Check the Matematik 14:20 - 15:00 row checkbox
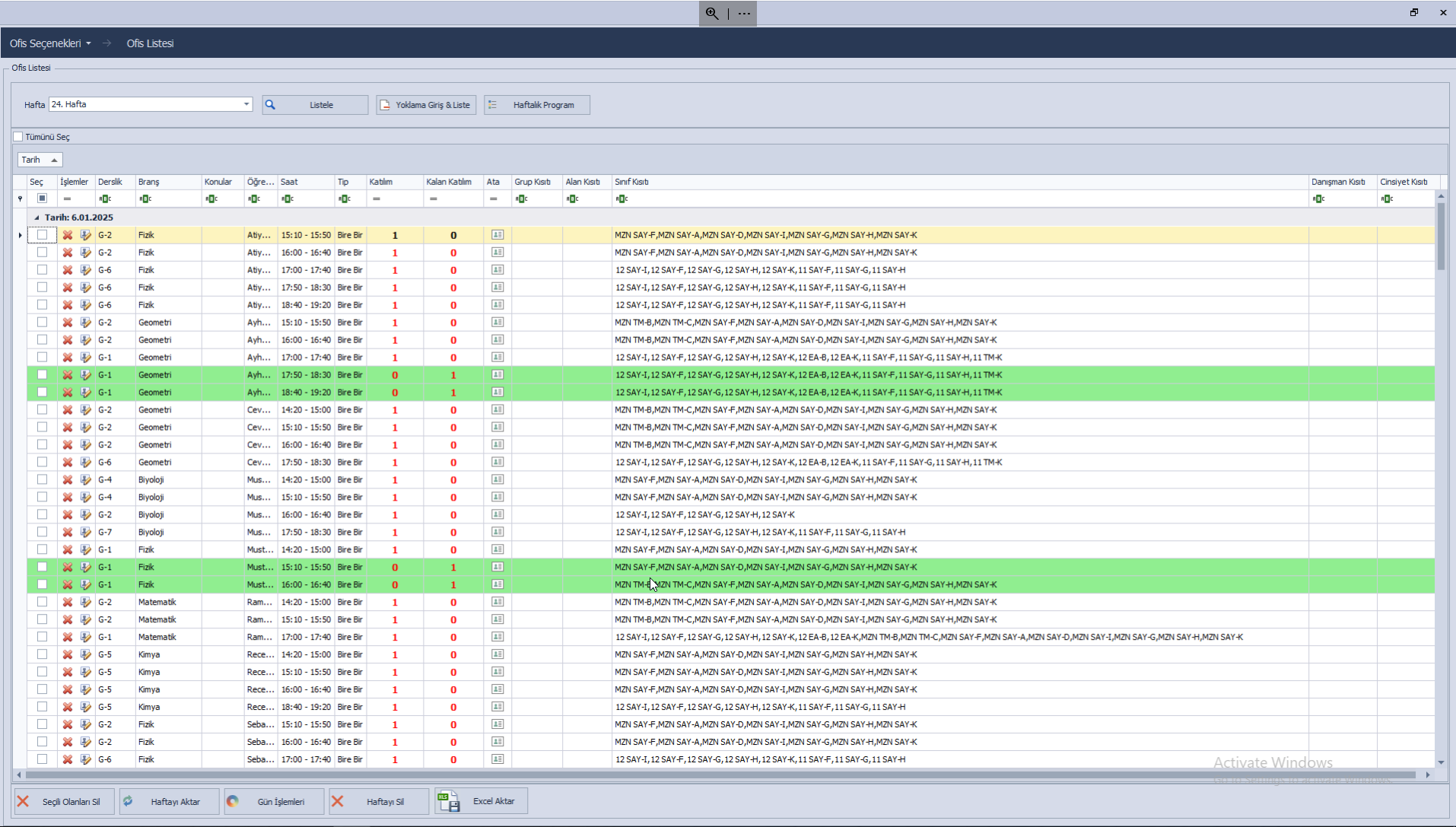 [42, 602]
